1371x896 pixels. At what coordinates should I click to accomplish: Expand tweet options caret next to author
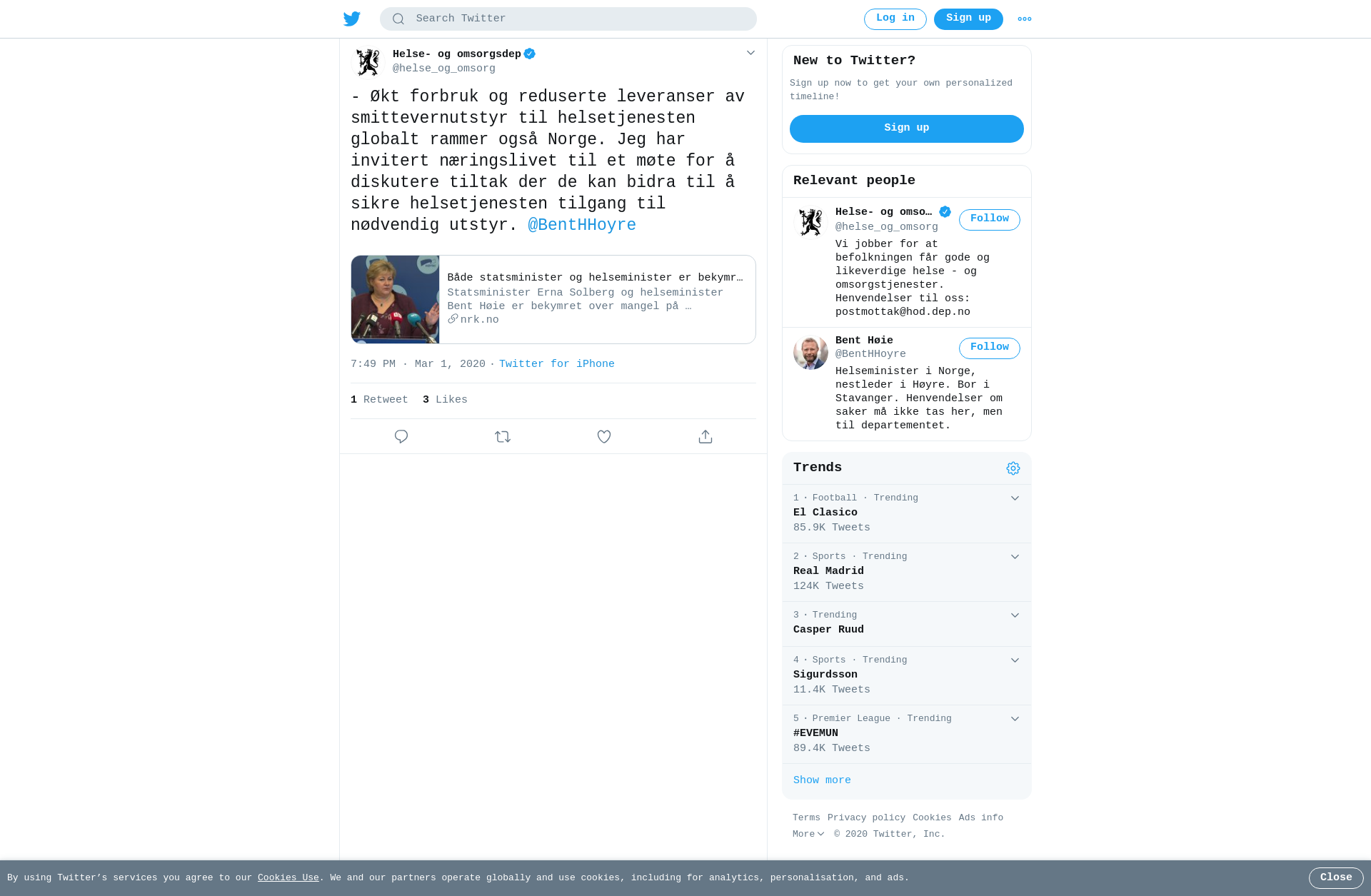(750, 53)
